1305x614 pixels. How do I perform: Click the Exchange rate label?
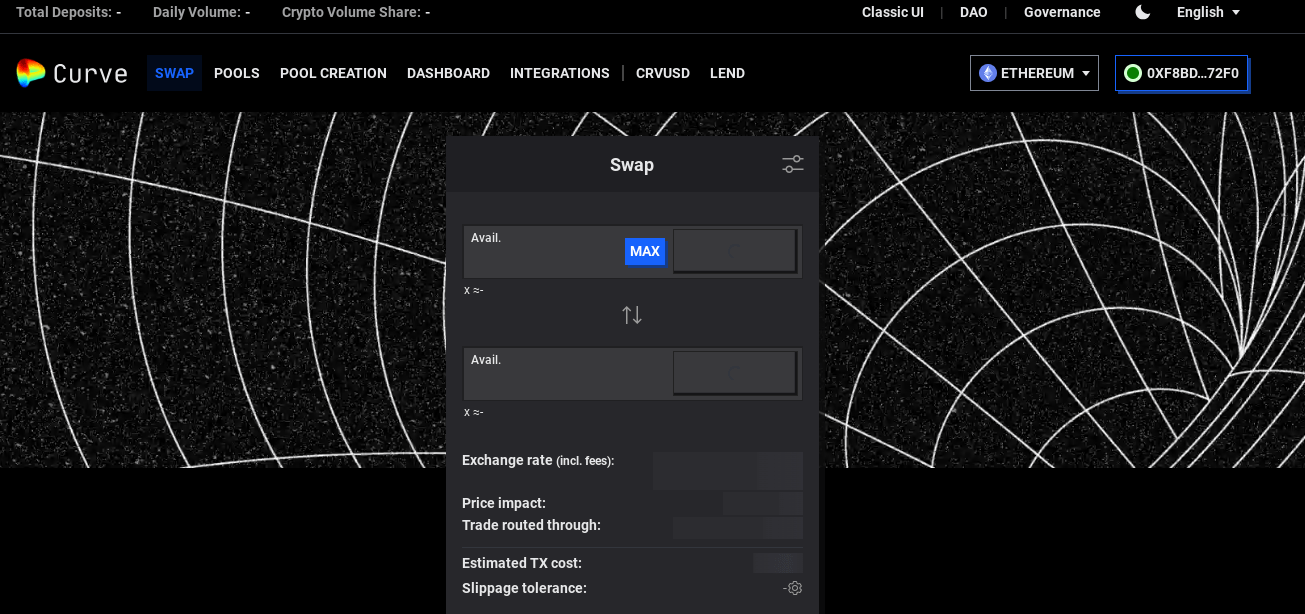coord(538,461)
